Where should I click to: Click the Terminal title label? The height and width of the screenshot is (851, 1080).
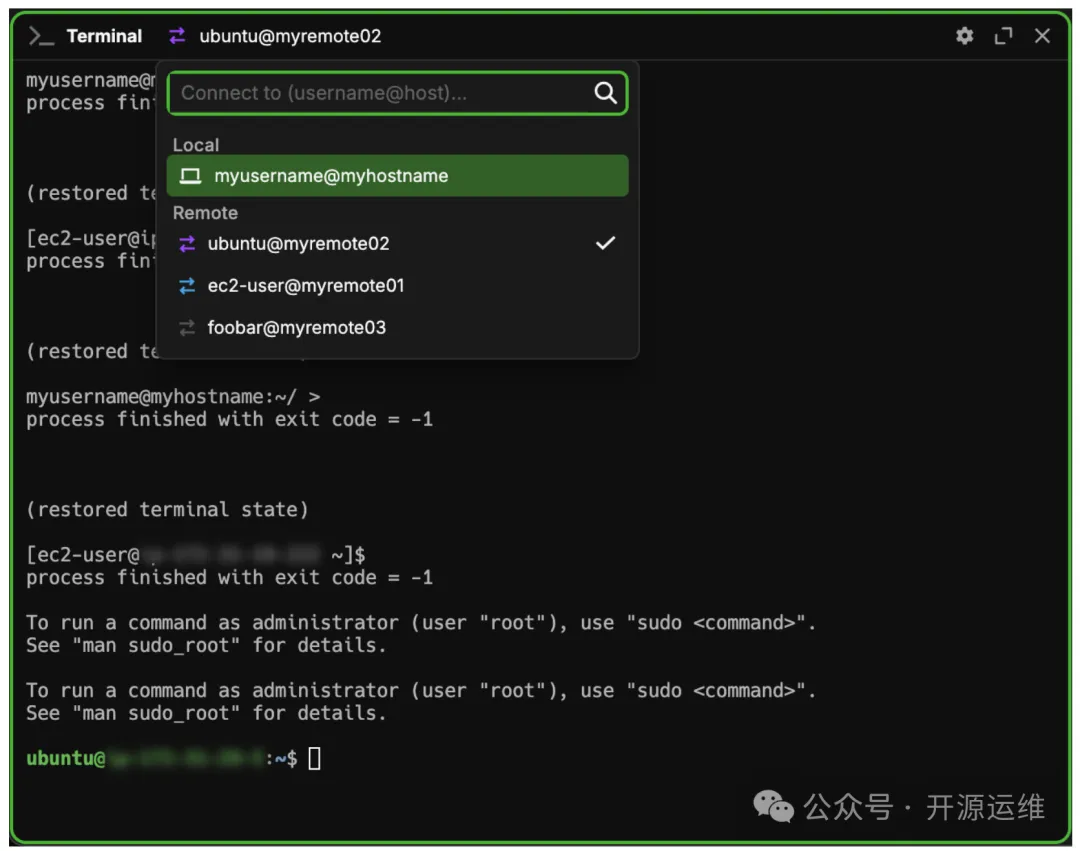click(104, 36)
